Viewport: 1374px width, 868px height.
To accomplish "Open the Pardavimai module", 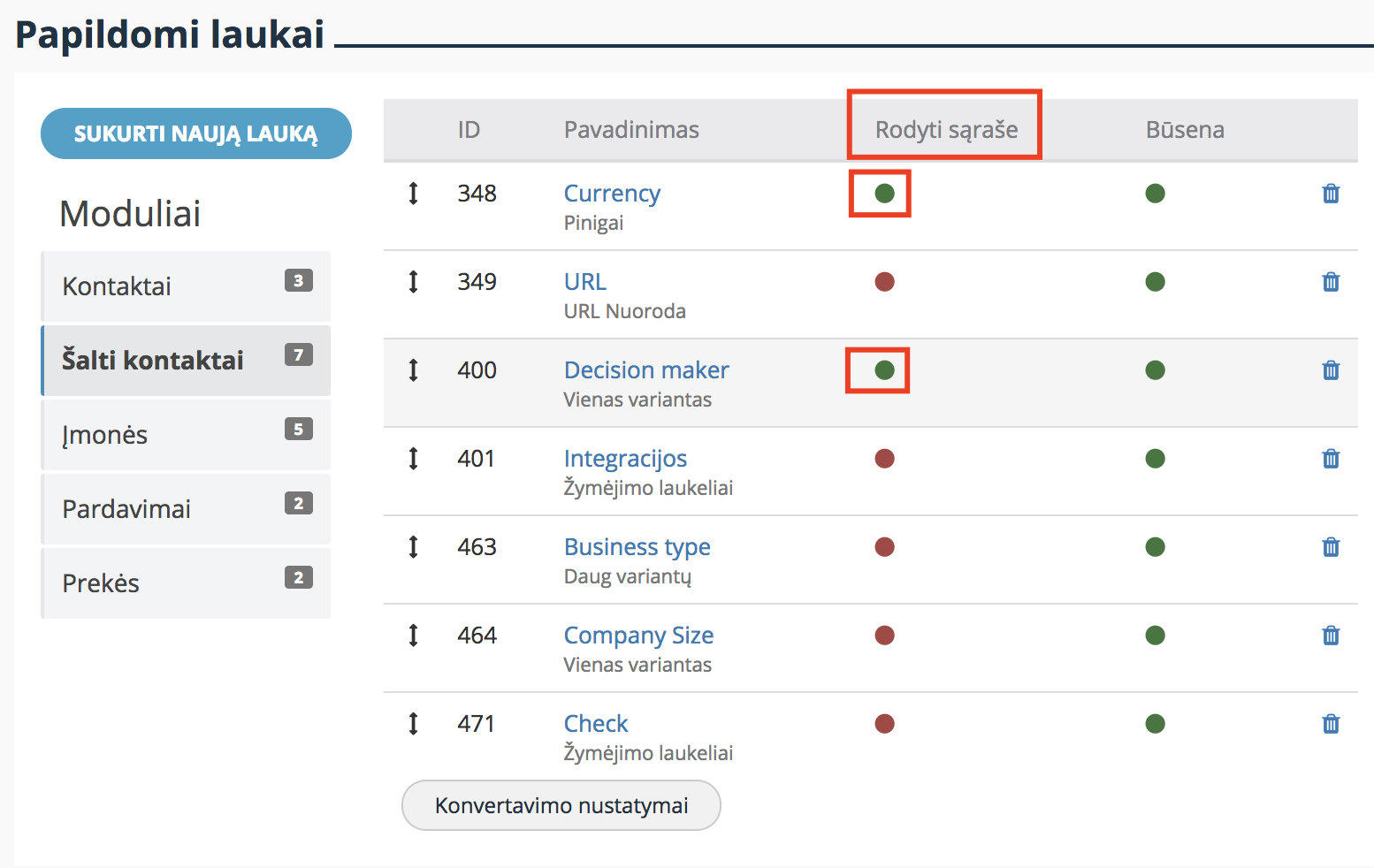I will [186, 509].
